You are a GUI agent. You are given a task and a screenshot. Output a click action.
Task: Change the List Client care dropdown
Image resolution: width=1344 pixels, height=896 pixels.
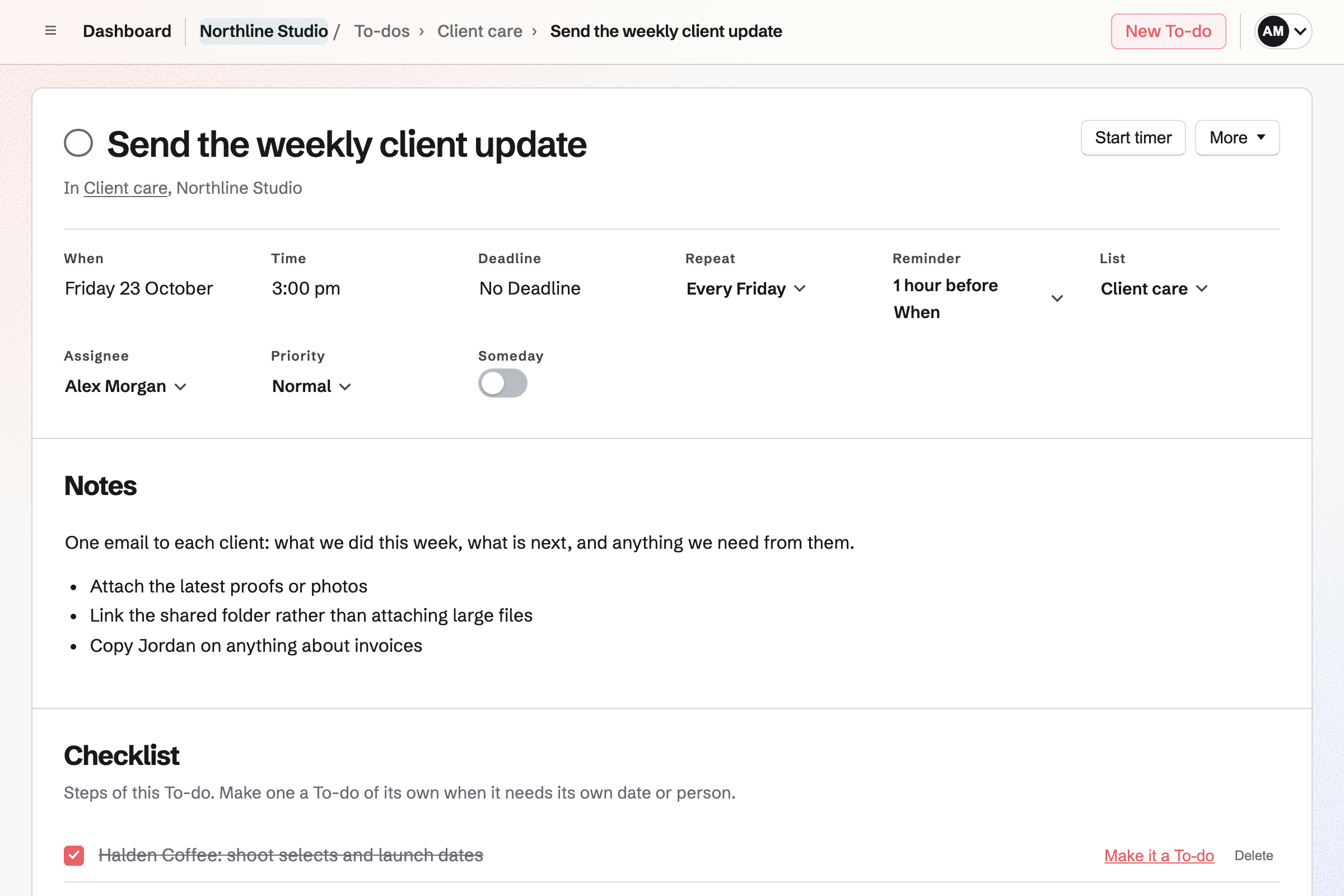point(1154,288)
